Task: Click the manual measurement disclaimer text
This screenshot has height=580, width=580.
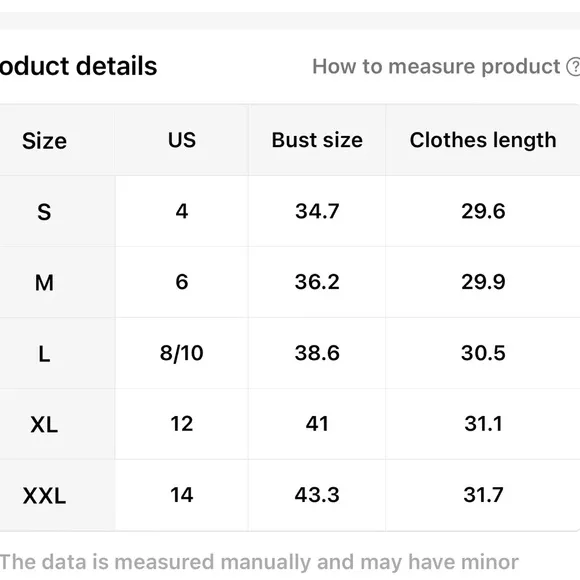Action: coord(259,562)
